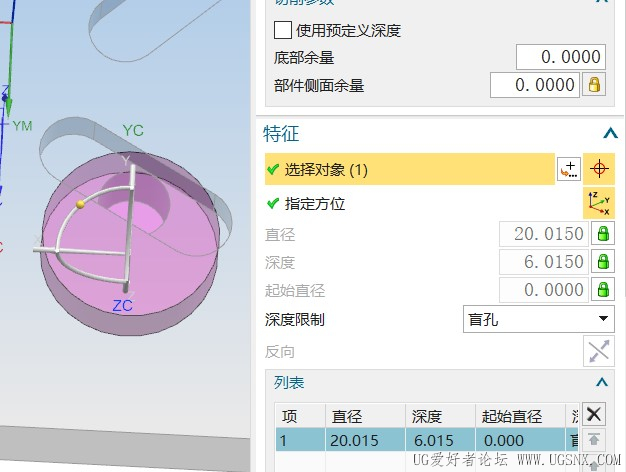Move list item up with arrow icon
Screen dimensions: 626x472
point(594,440)
